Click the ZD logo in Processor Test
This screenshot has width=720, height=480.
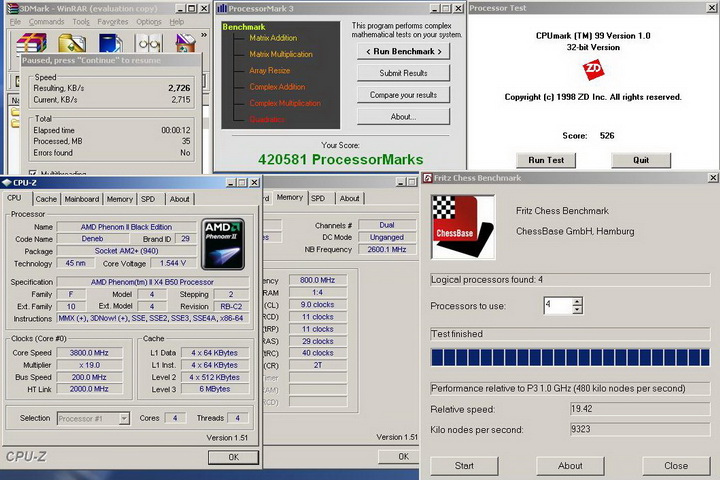tap(593, 70)
